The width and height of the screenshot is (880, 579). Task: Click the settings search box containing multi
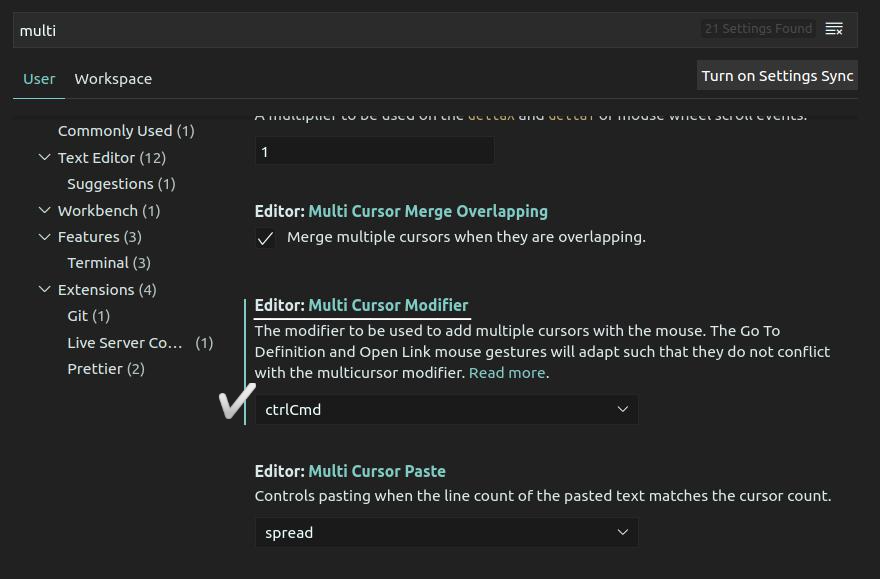(x=435, y=30)
